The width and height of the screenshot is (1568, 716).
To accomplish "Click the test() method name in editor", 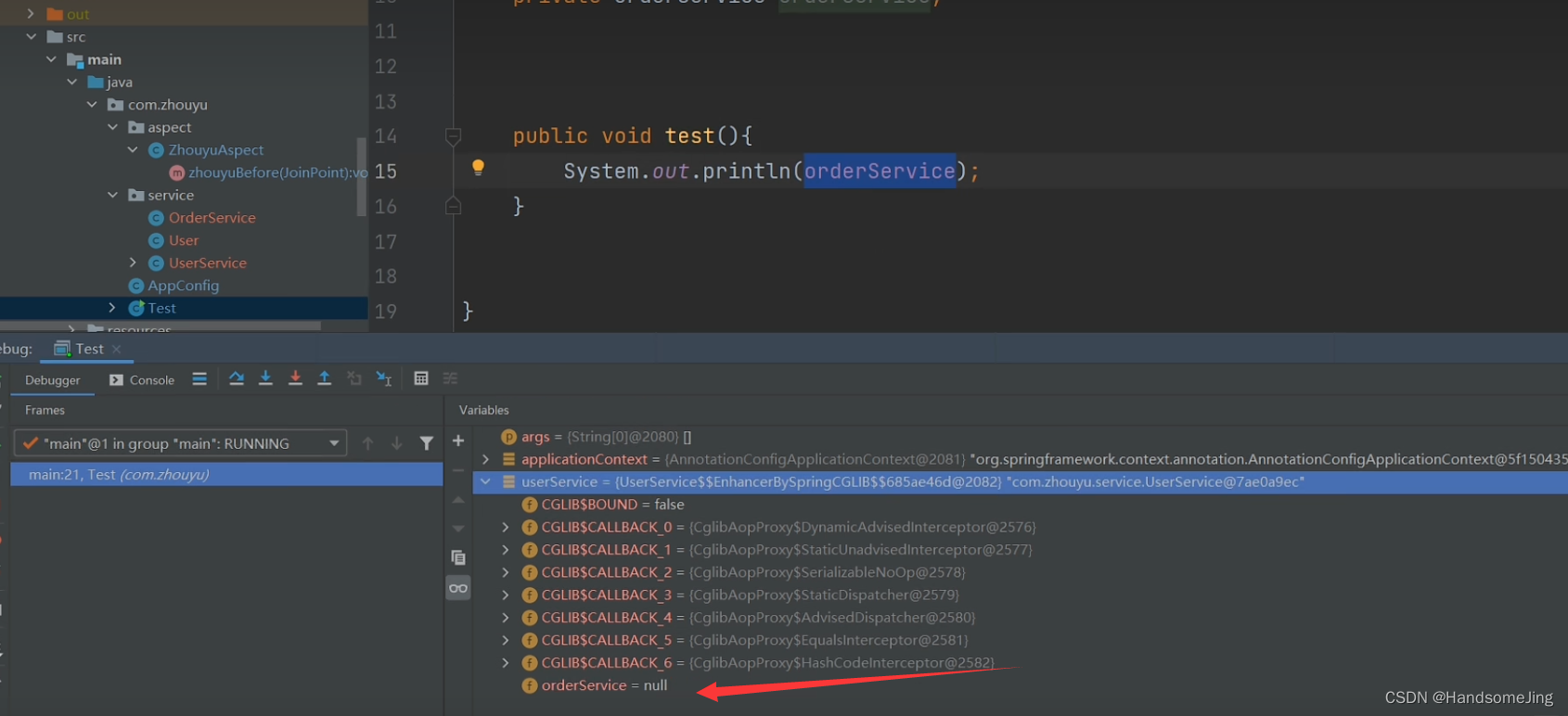I will [689, 135].
